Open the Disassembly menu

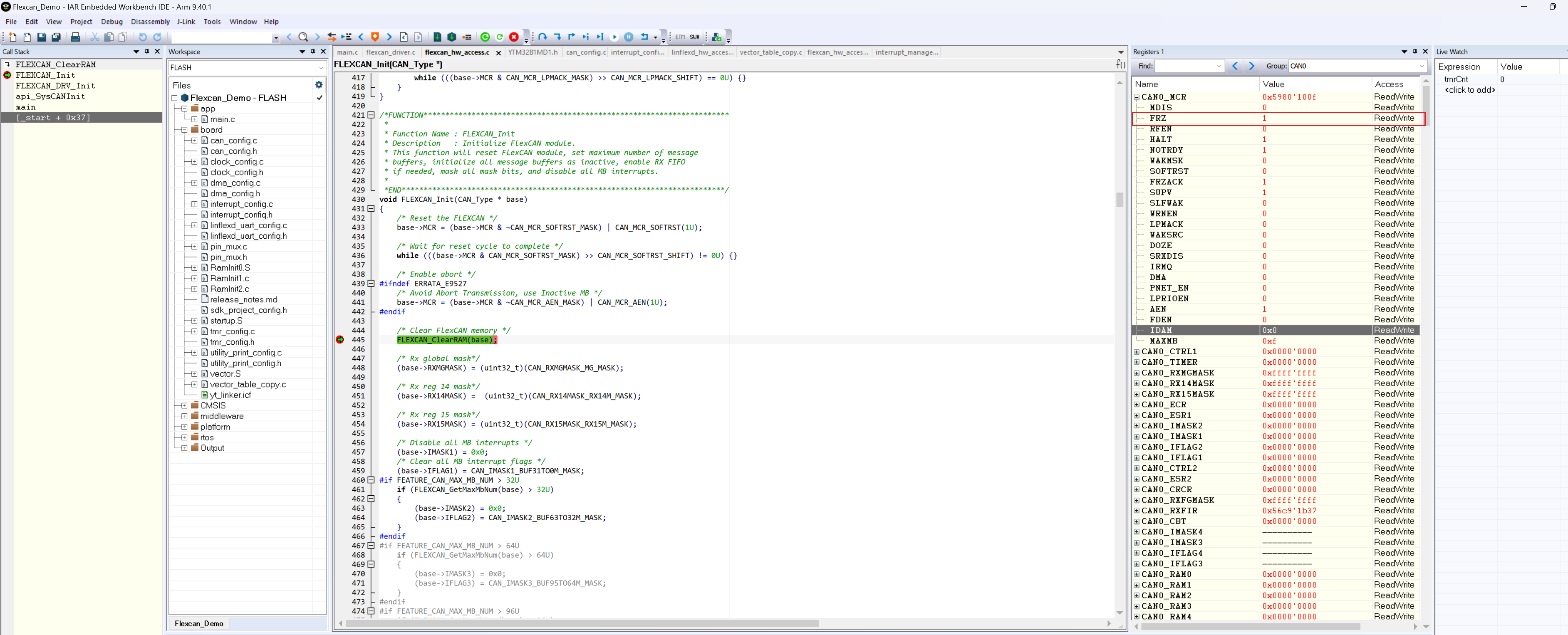[150, 22]
